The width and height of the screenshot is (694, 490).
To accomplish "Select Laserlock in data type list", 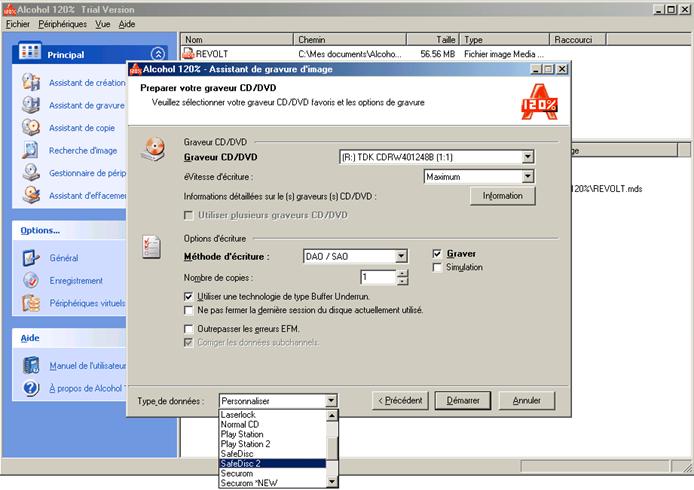I will pyautogui.click(x=273, y=415).
